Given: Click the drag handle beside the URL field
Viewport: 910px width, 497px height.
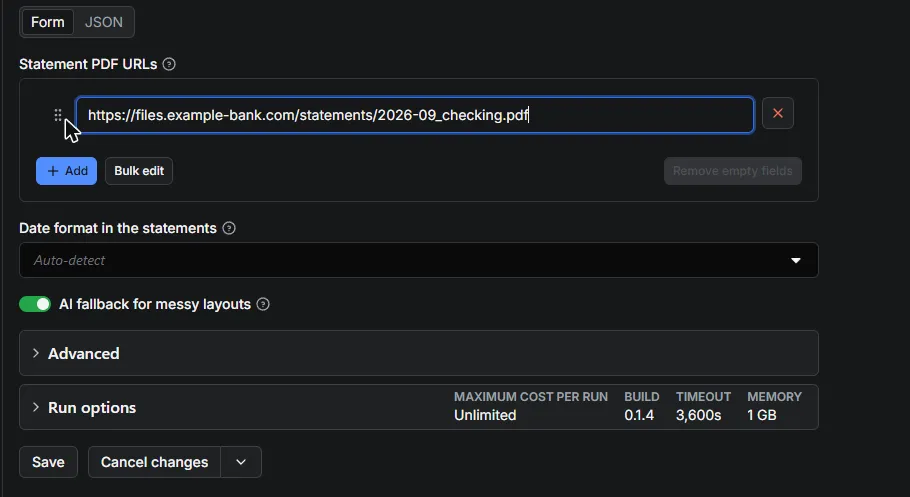Looking at the screenshot, I should click(x=57, y=115).
